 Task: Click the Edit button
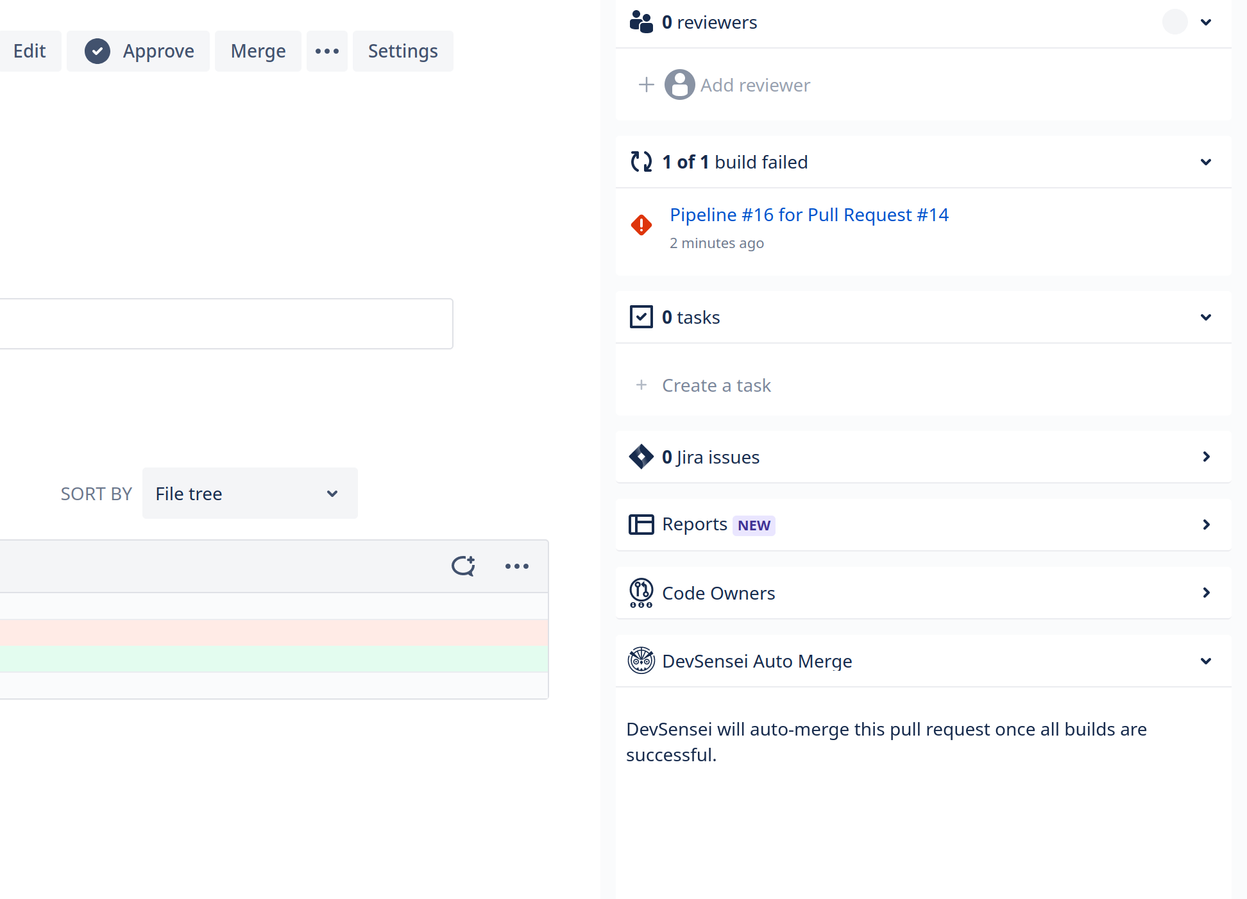tap(29, 51)
